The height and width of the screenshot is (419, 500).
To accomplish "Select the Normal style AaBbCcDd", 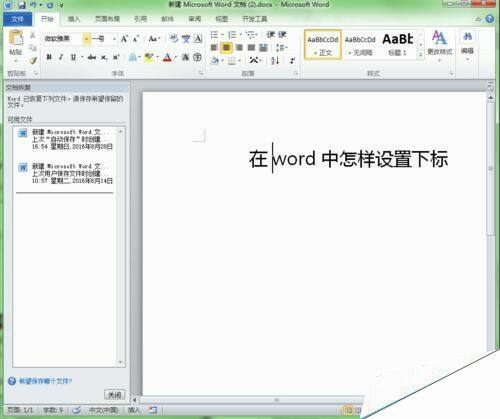I will (x=323, y=45).
